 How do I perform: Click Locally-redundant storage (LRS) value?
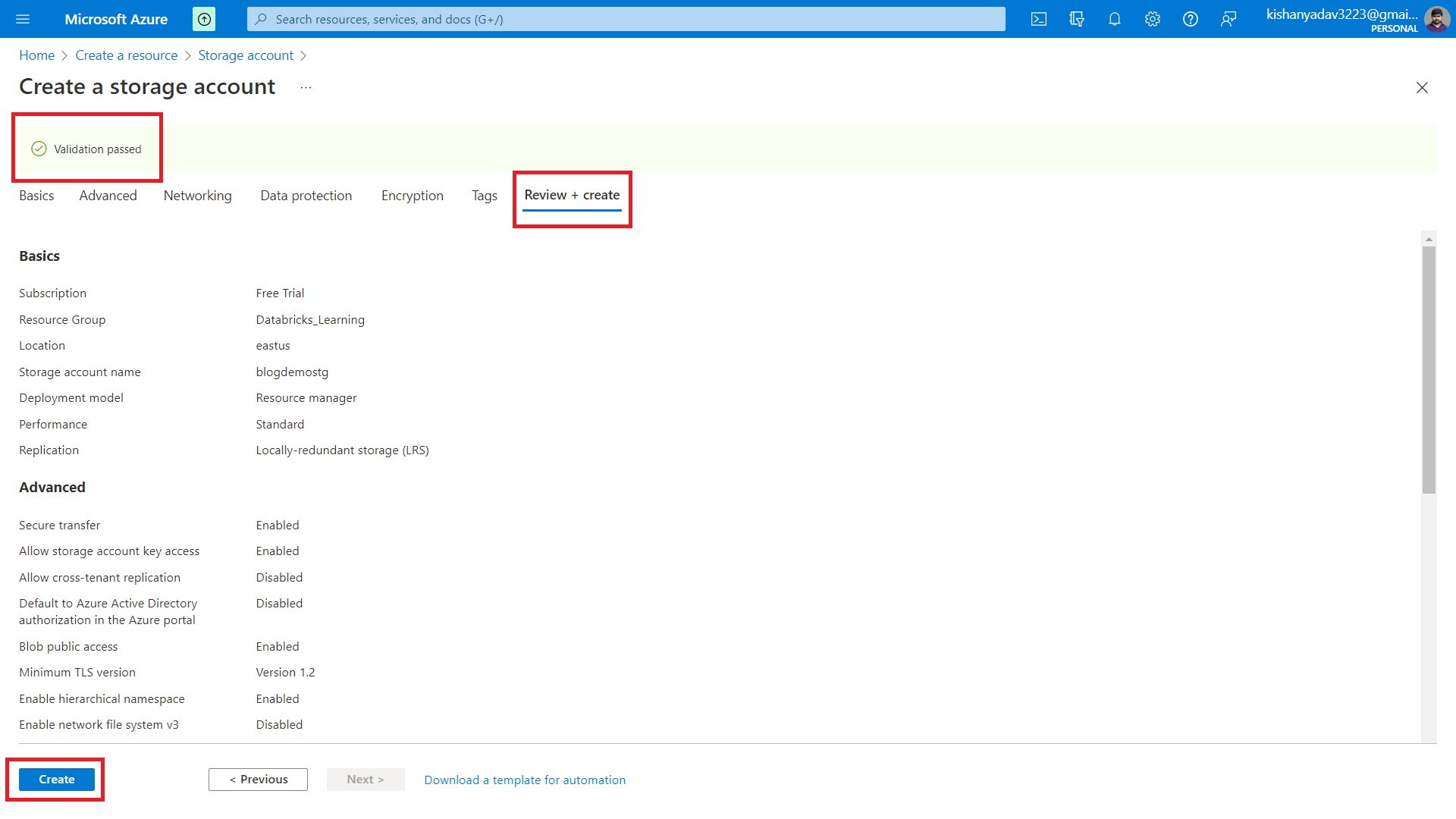tap(342, 450)
